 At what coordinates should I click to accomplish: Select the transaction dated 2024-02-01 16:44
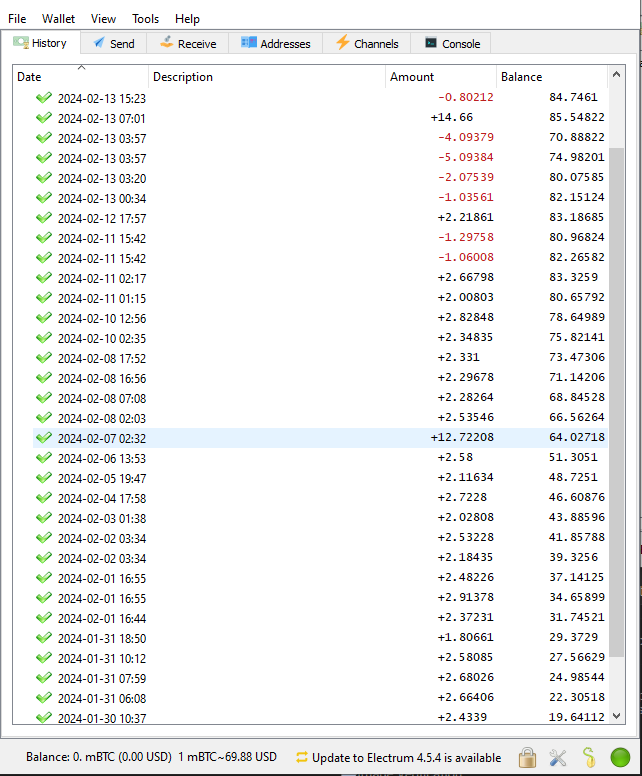[x=320, y=618]
